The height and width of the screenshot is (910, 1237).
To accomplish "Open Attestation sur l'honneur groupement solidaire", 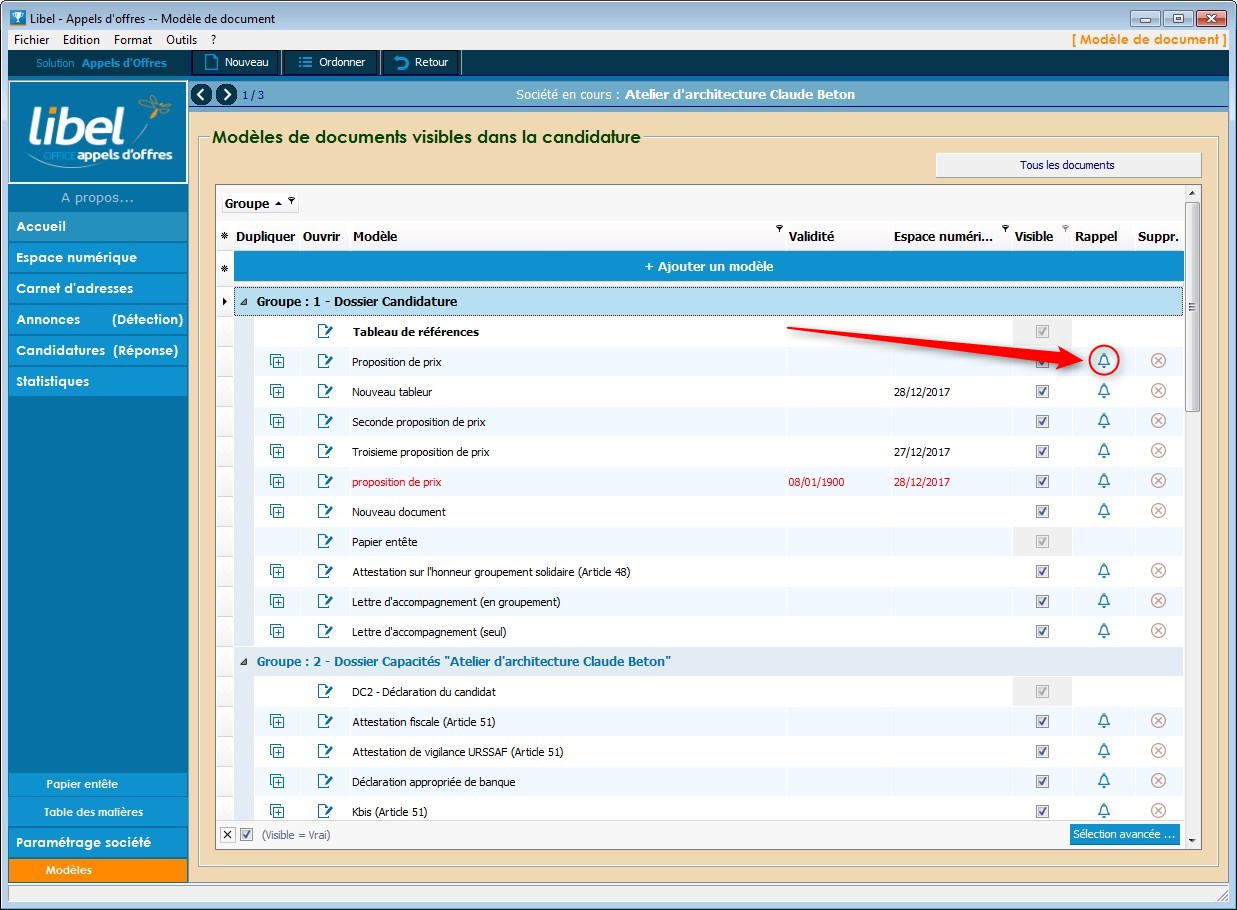I will [324, 571].
